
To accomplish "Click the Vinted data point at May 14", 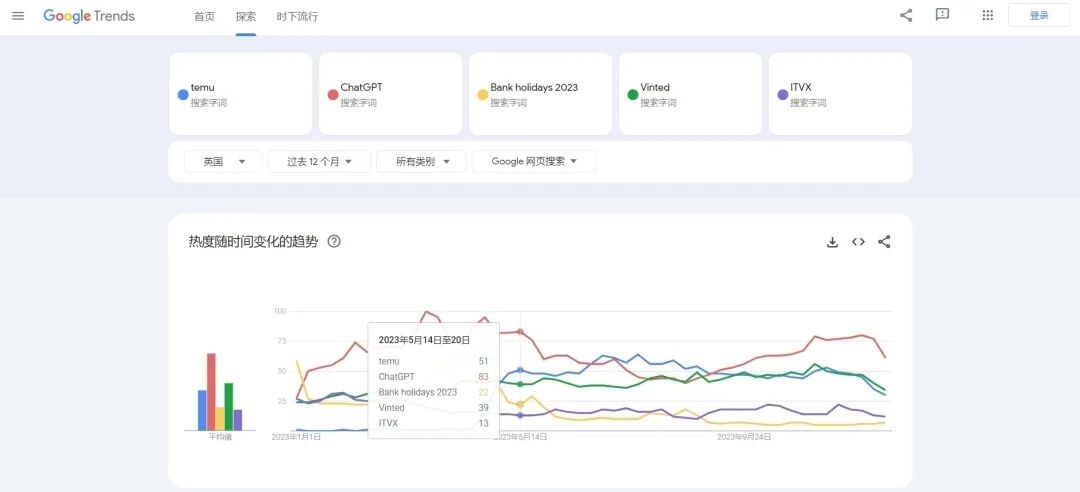I will 520,384.
